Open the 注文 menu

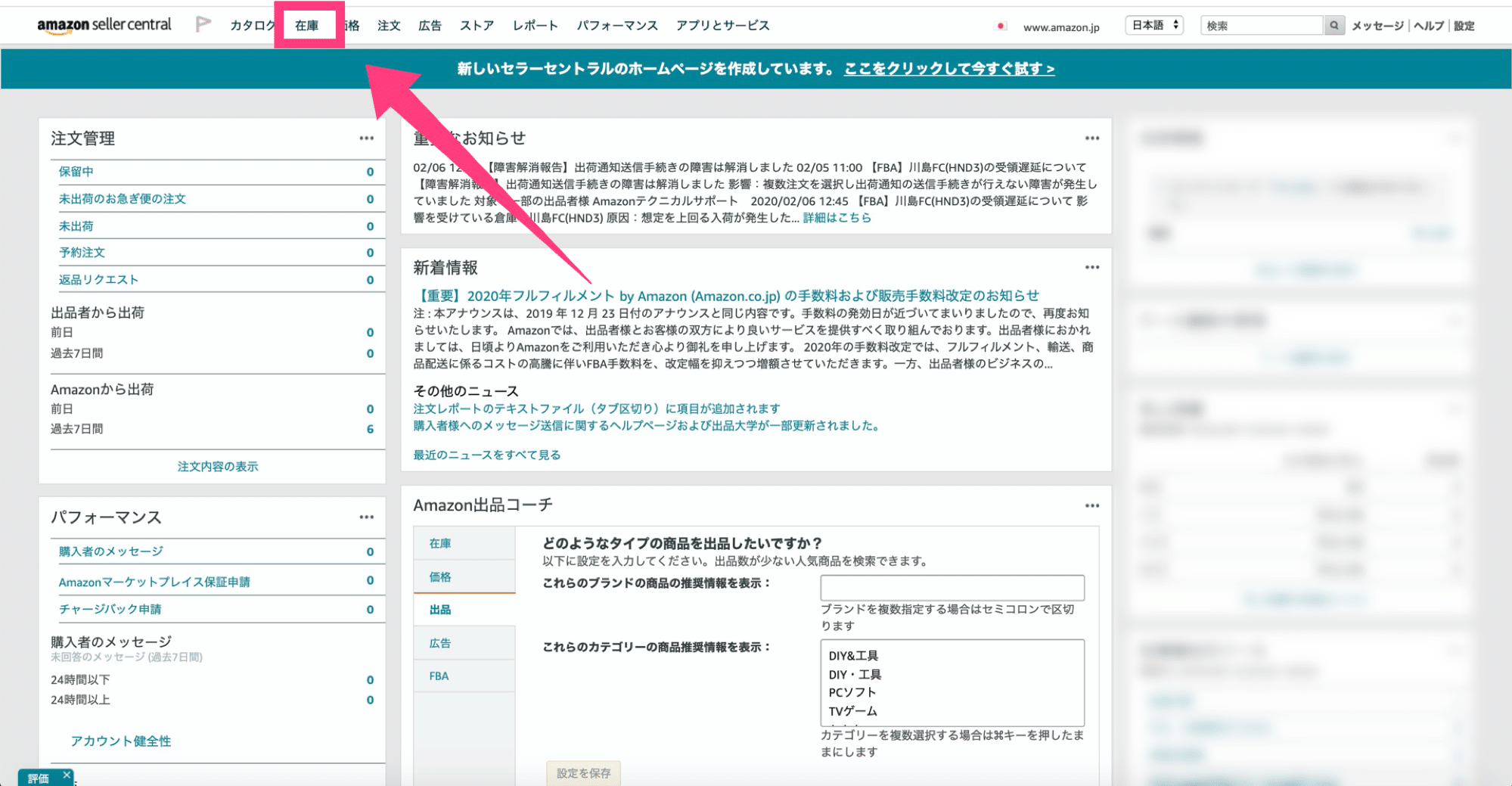(389, 26)
